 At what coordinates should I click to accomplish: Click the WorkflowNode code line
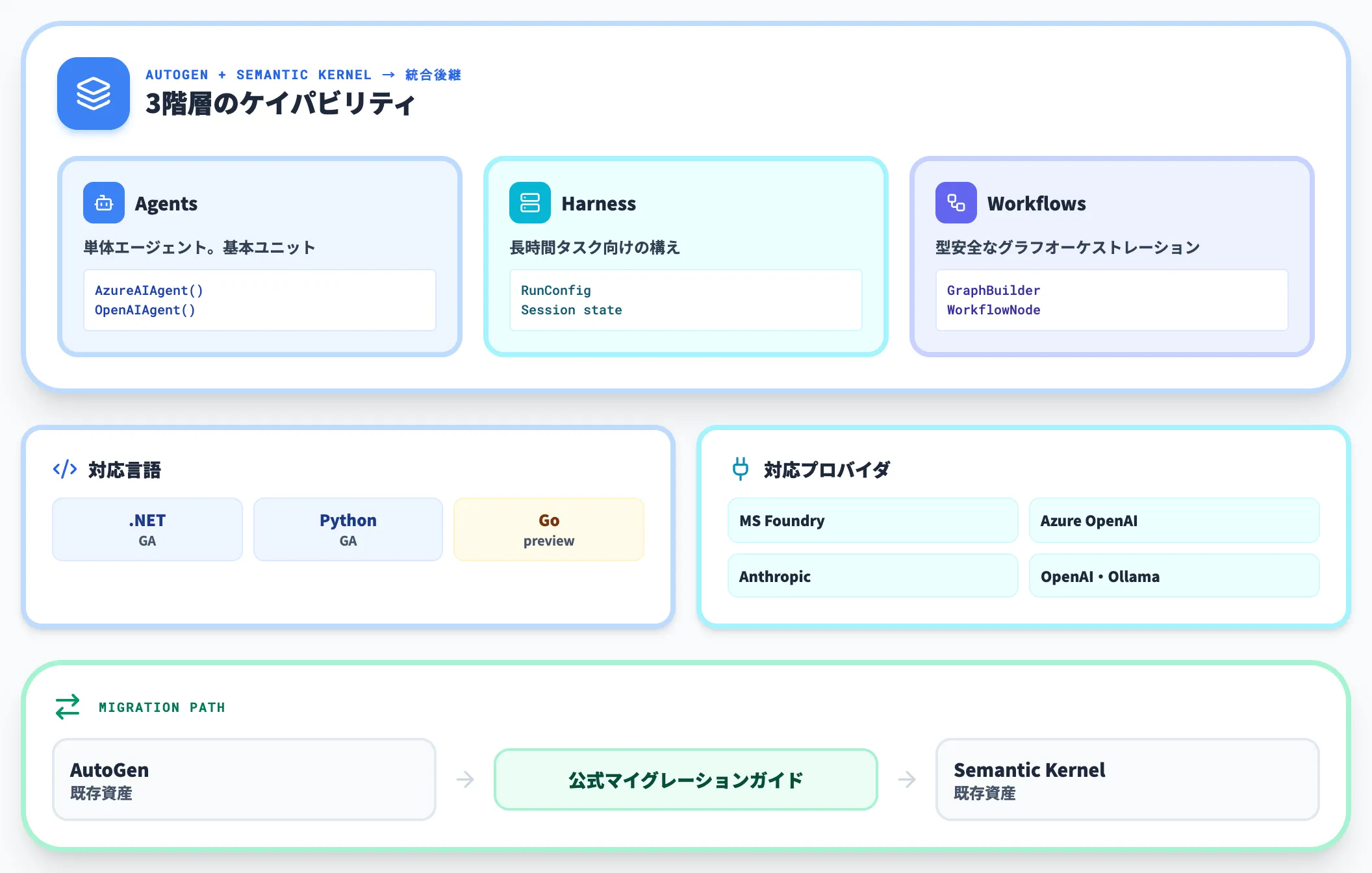[993, 310]
